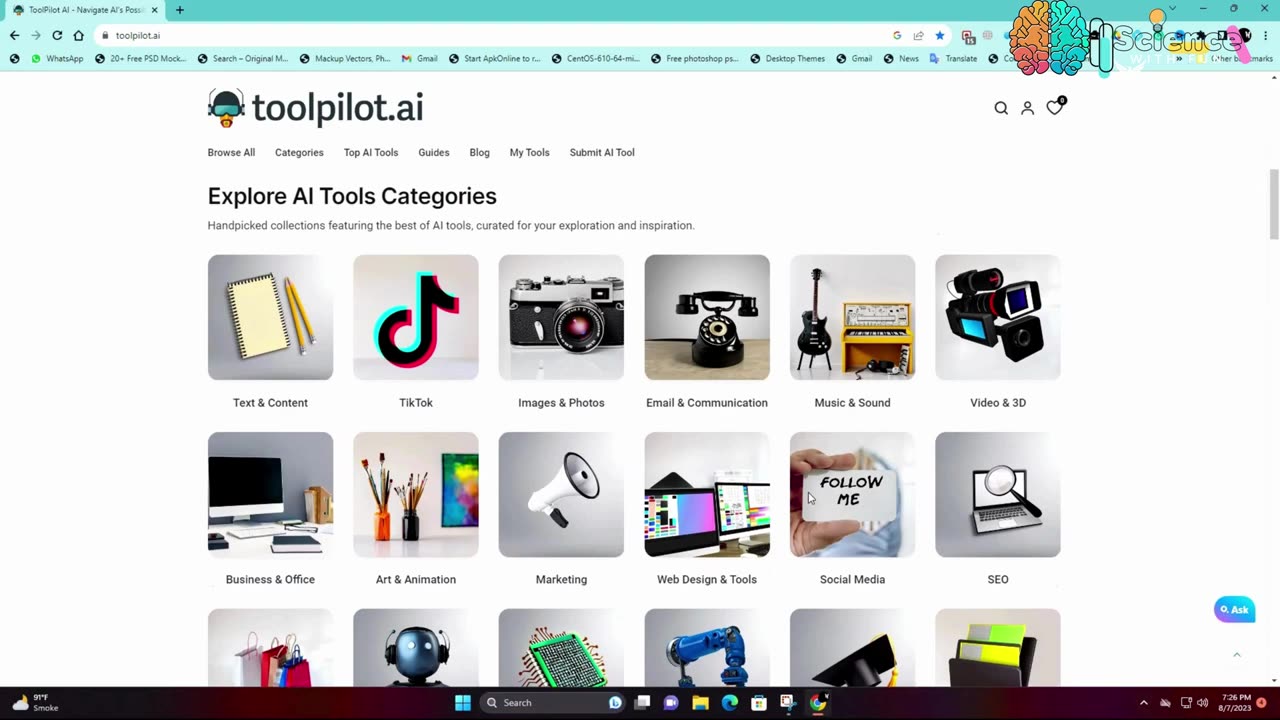The height and width of the screenshot is (720, 1280).
Task: Open the Images & Photos camera image
Action: pos(561,317)
